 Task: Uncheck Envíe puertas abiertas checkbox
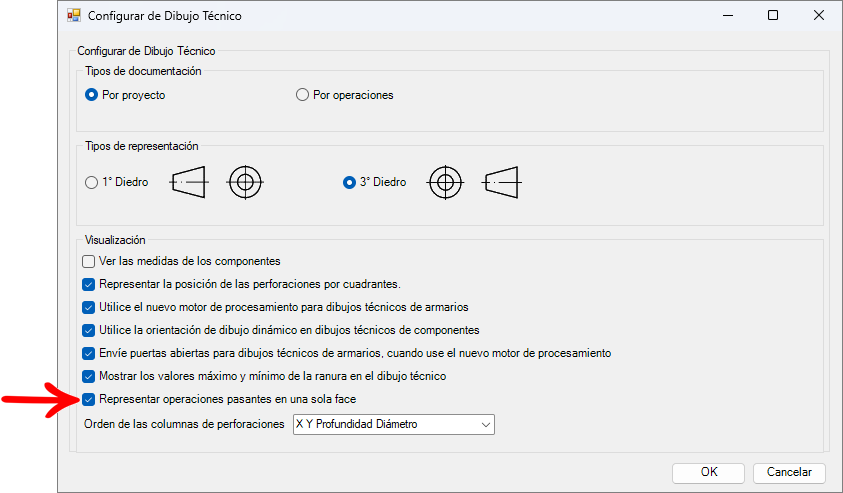89,353
